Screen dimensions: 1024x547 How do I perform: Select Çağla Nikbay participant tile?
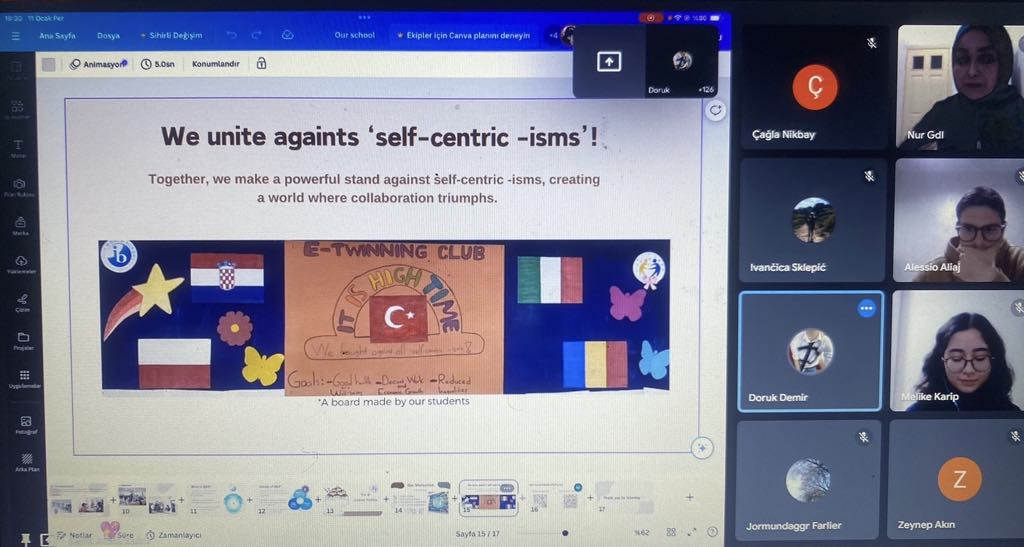tap(813, 87)
